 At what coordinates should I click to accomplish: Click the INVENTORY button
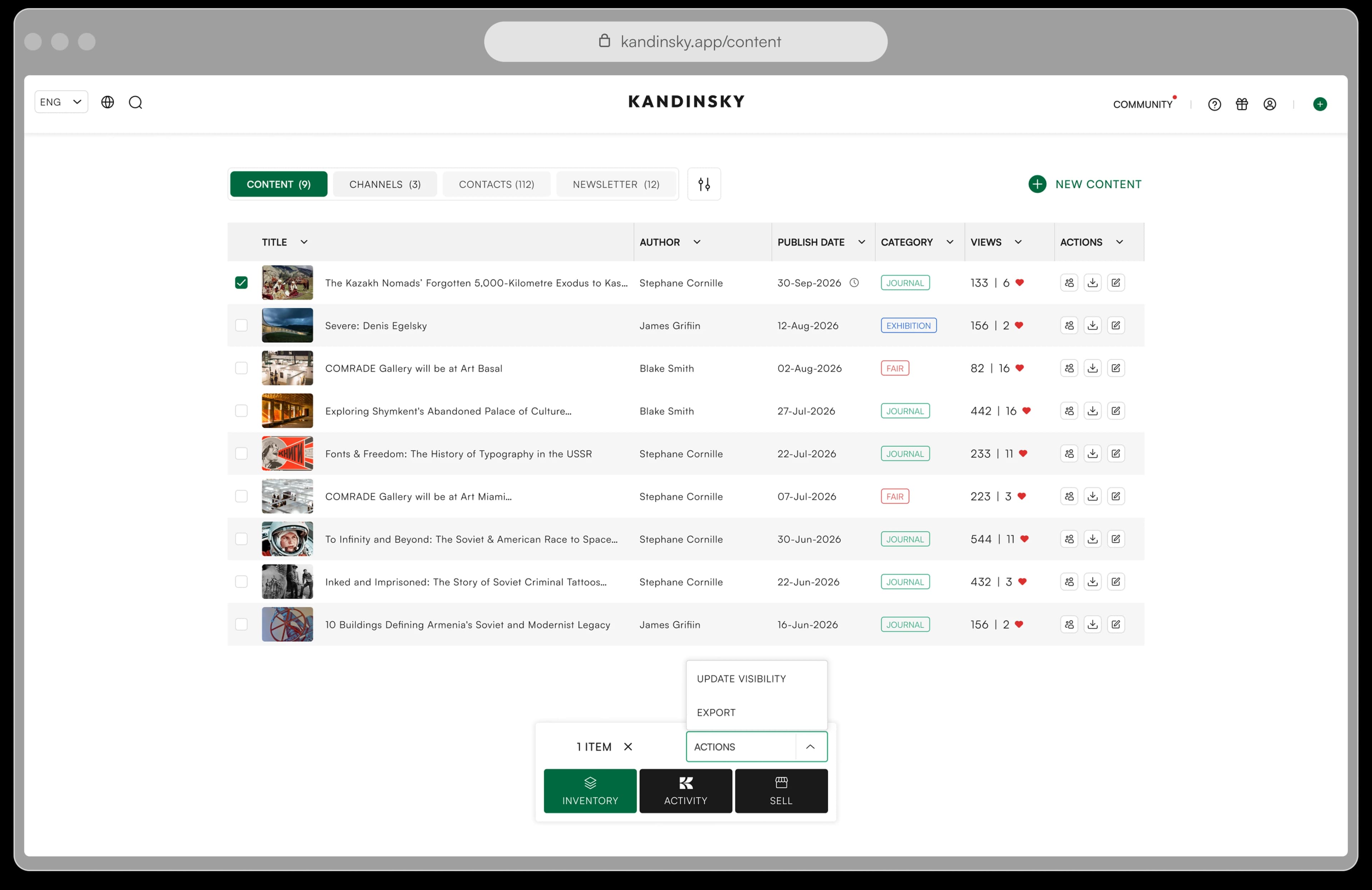(x=590, y=791)
